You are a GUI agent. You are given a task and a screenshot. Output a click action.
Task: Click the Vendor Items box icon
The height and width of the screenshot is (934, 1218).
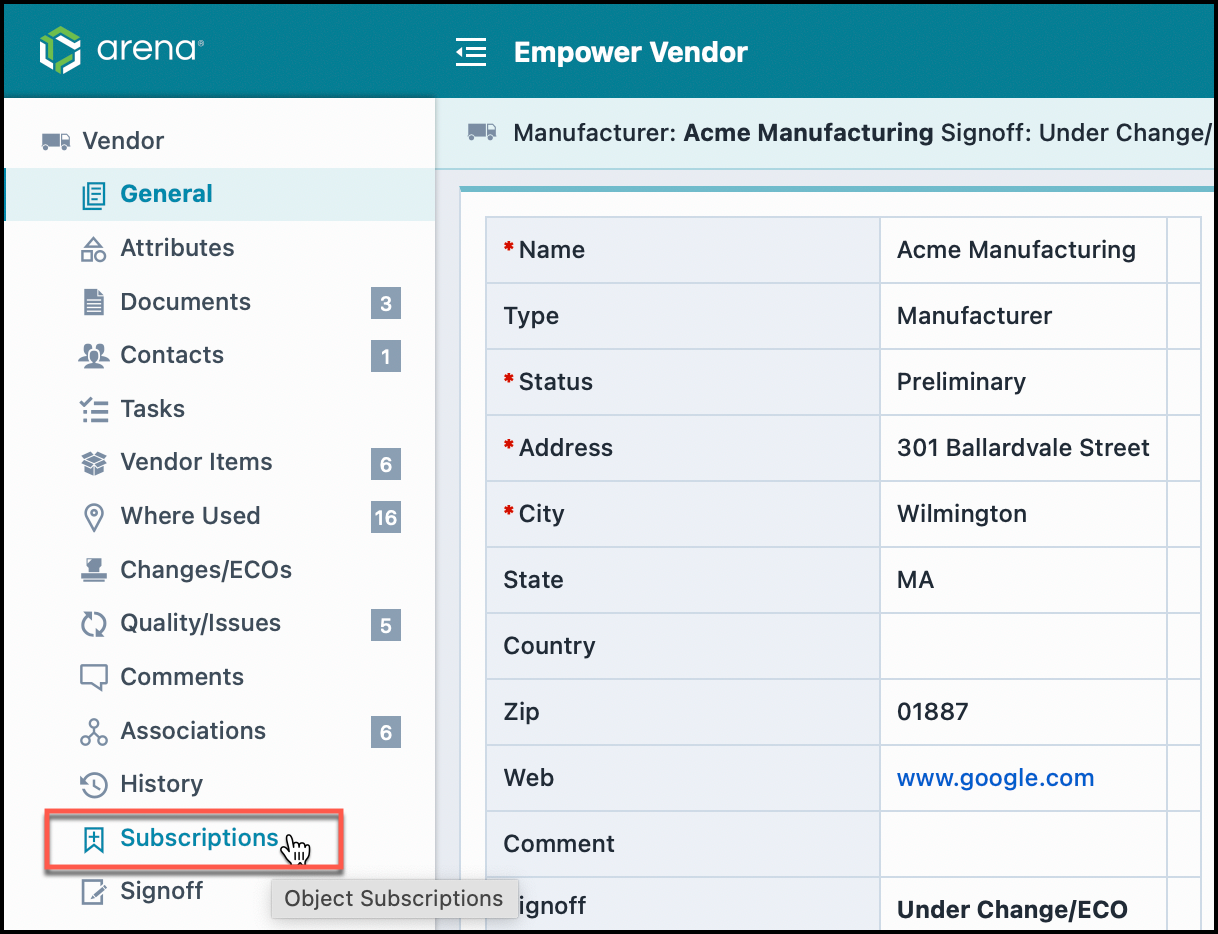pyautogui.click(x=93, y=463)
